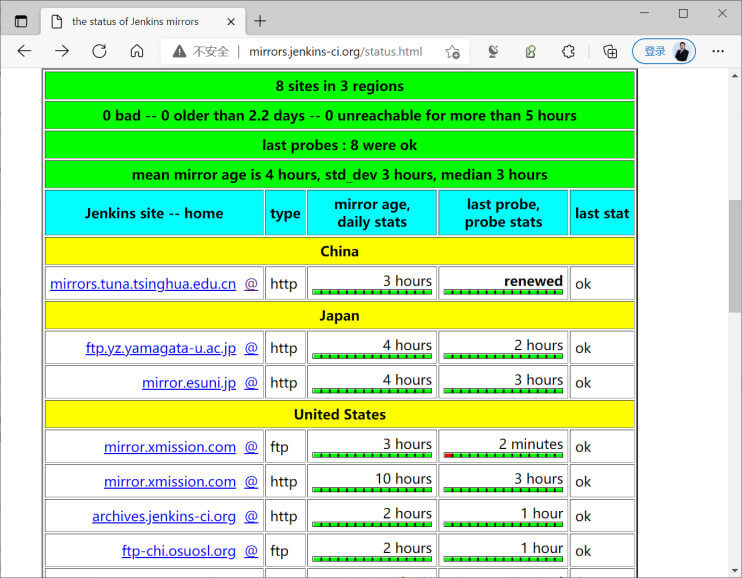This screenshot has height=578, width=742.
Task: Open mirrors.tuna.tsinghua.edu.cn link
Action: pyautogui.click(x=143, y=284)
